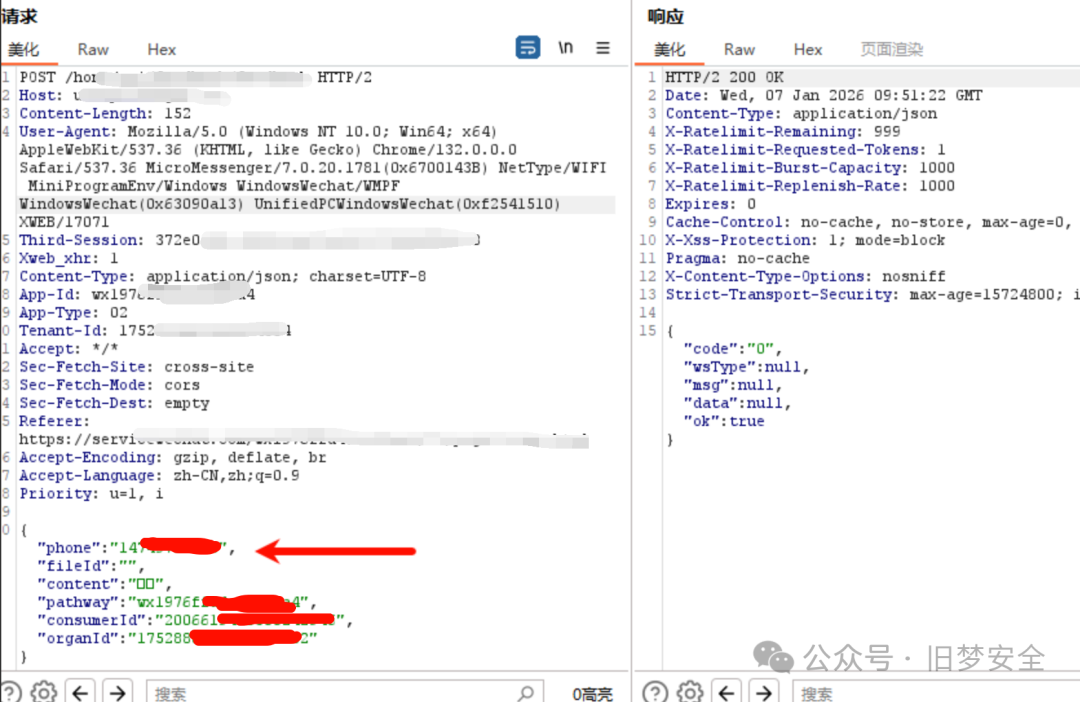The image size is (1080, 702).
Task: Focus the request search input field
Action: pos(344,692)
